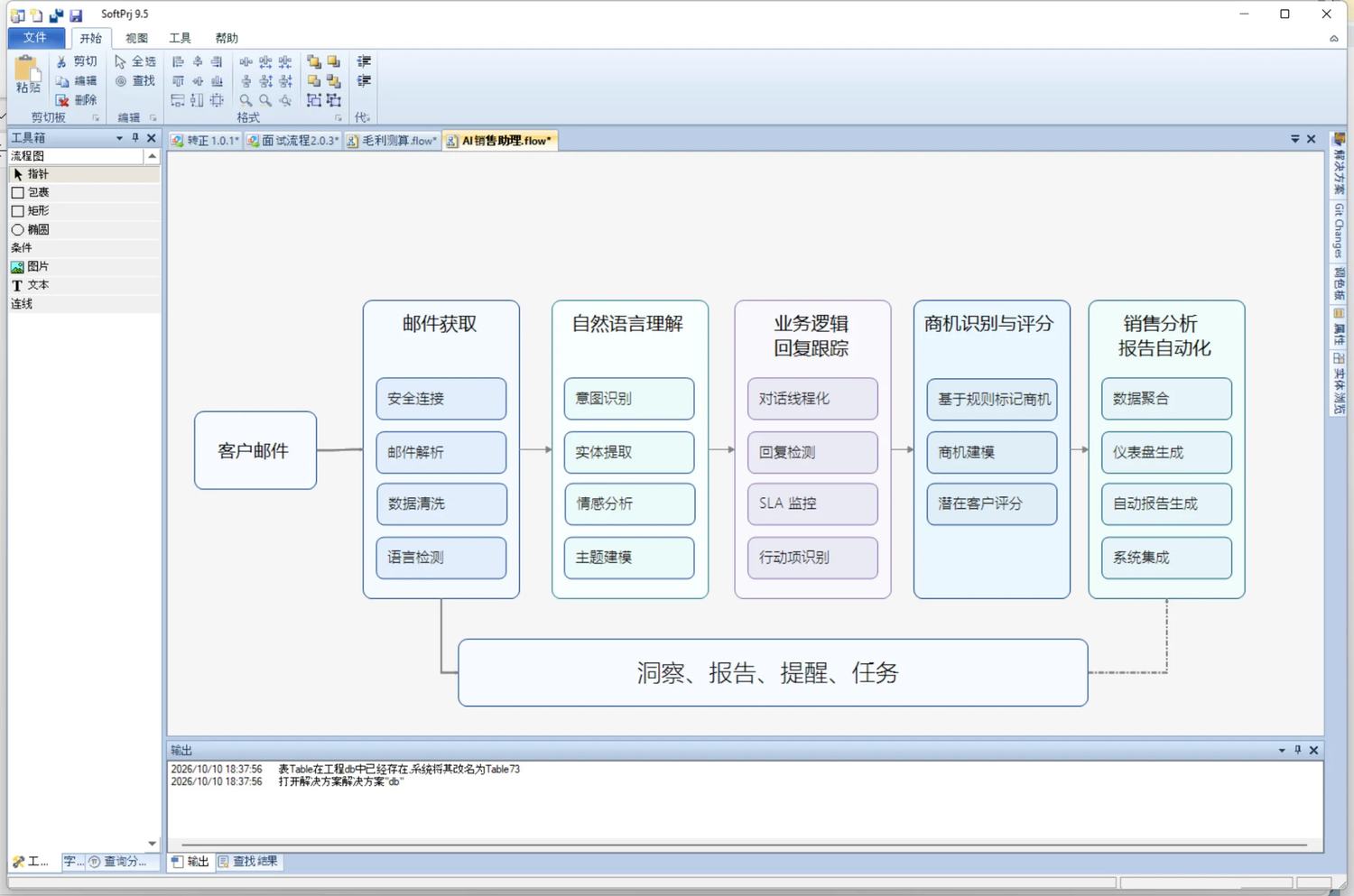
Task: Open the 文件 menu
Action: point(35,37)
